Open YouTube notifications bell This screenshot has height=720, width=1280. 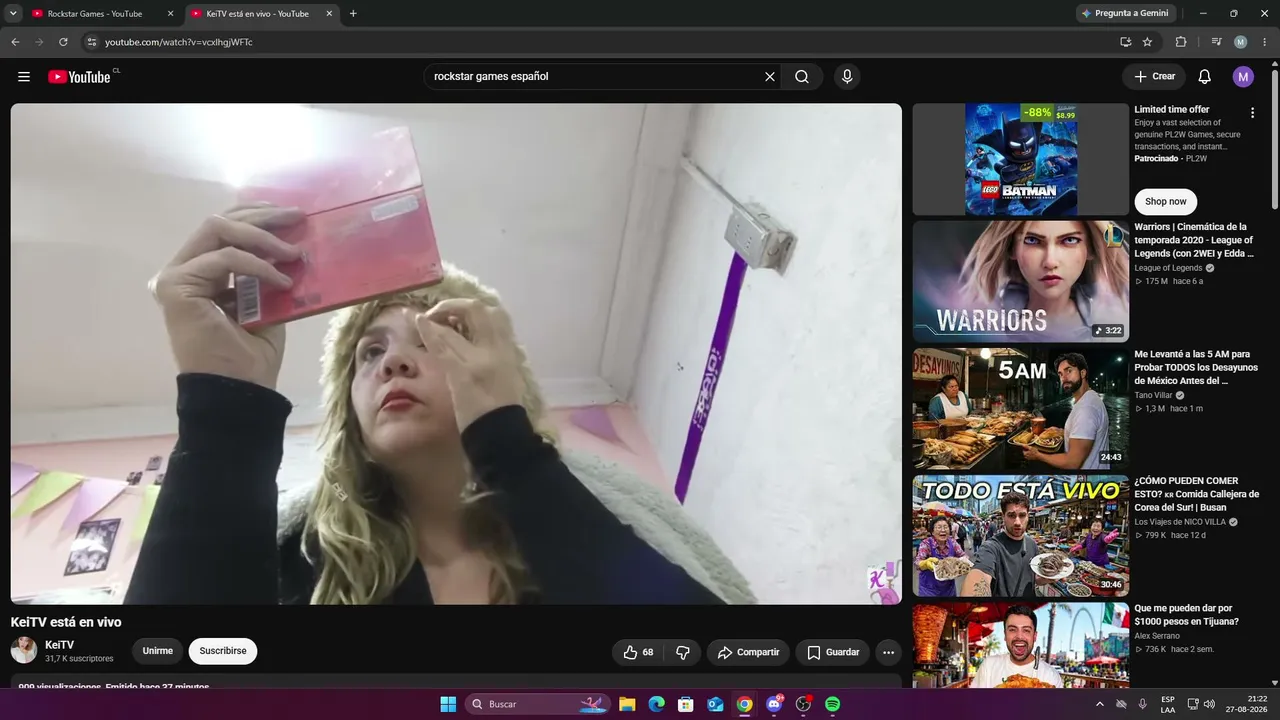click(x=1205, y=77)
